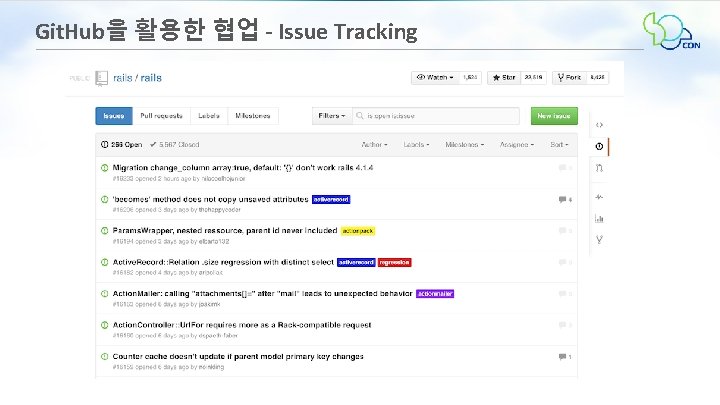Image resolution: width=720 pixels, height=405 pixels.
Task: Open ActionMailer attachments unexpected behavior issue
Action: (263, 293)
